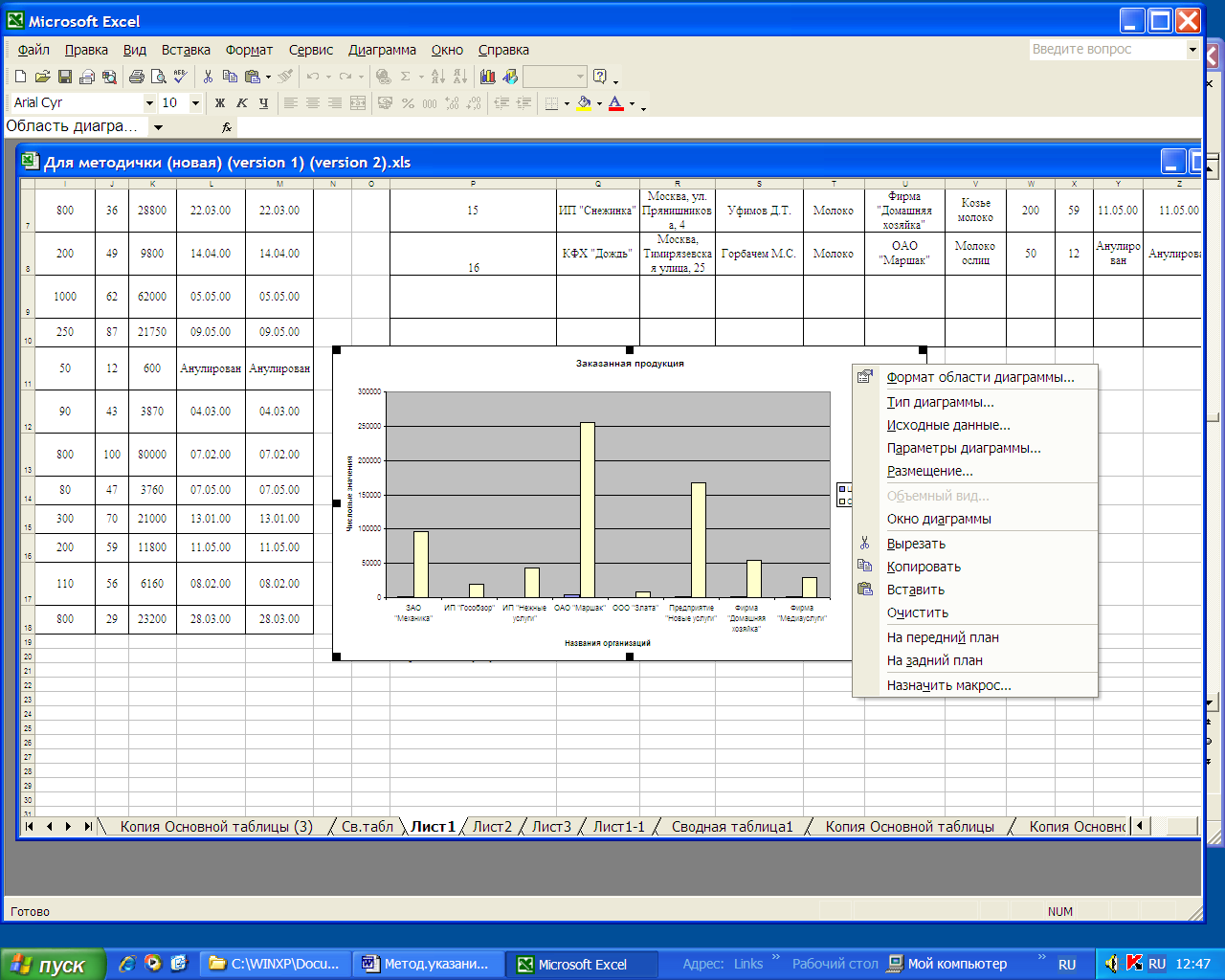Click the Permission/email icon beside Save

(x=86, y=77)
